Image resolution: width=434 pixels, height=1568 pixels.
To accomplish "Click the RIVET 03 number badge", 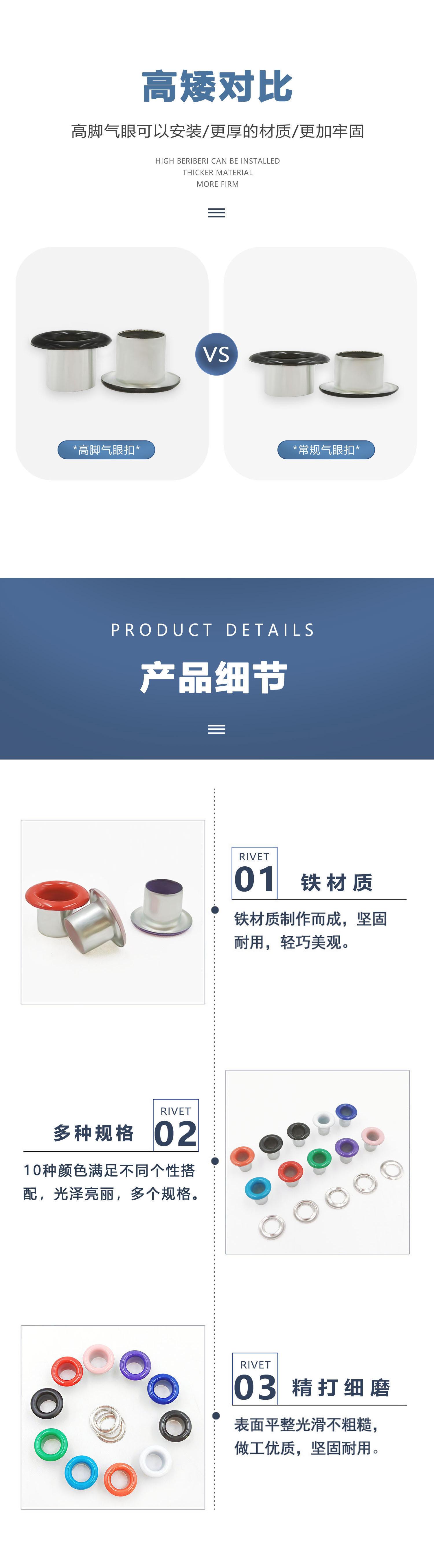I will click(255, 1379).
